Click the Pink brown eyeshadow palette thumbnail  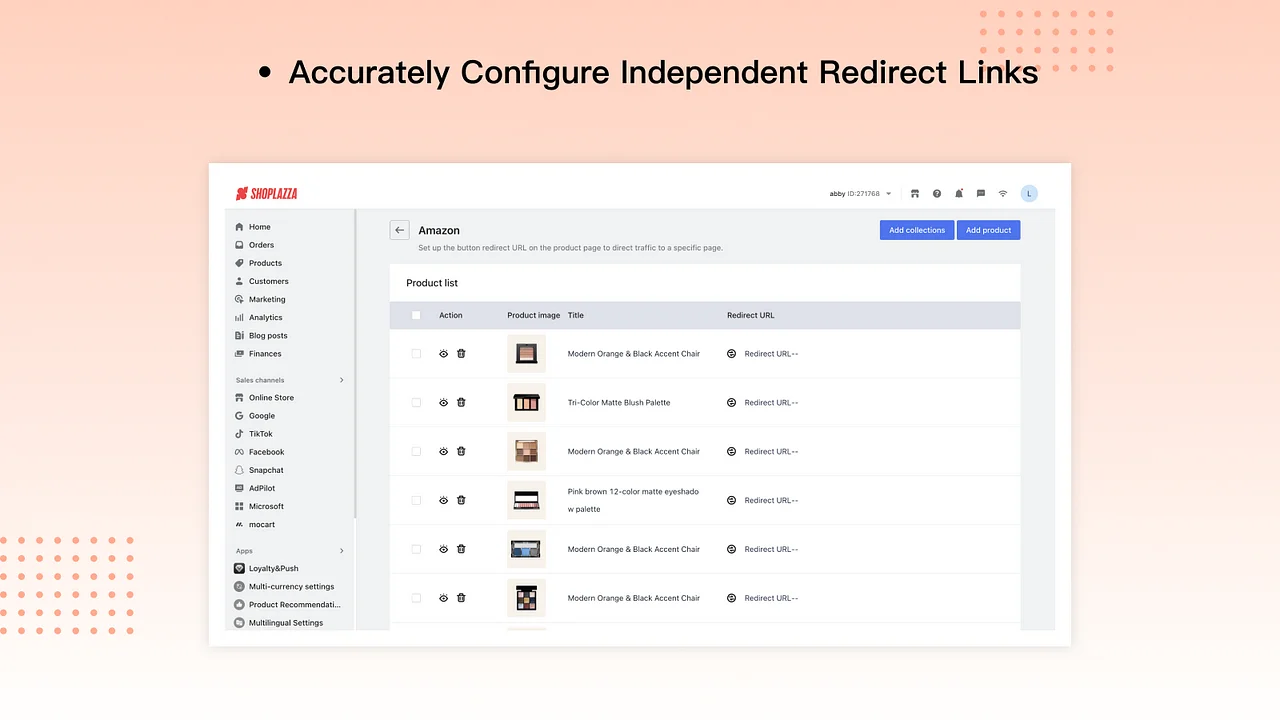pyautogui.click(x=526, y=500)
